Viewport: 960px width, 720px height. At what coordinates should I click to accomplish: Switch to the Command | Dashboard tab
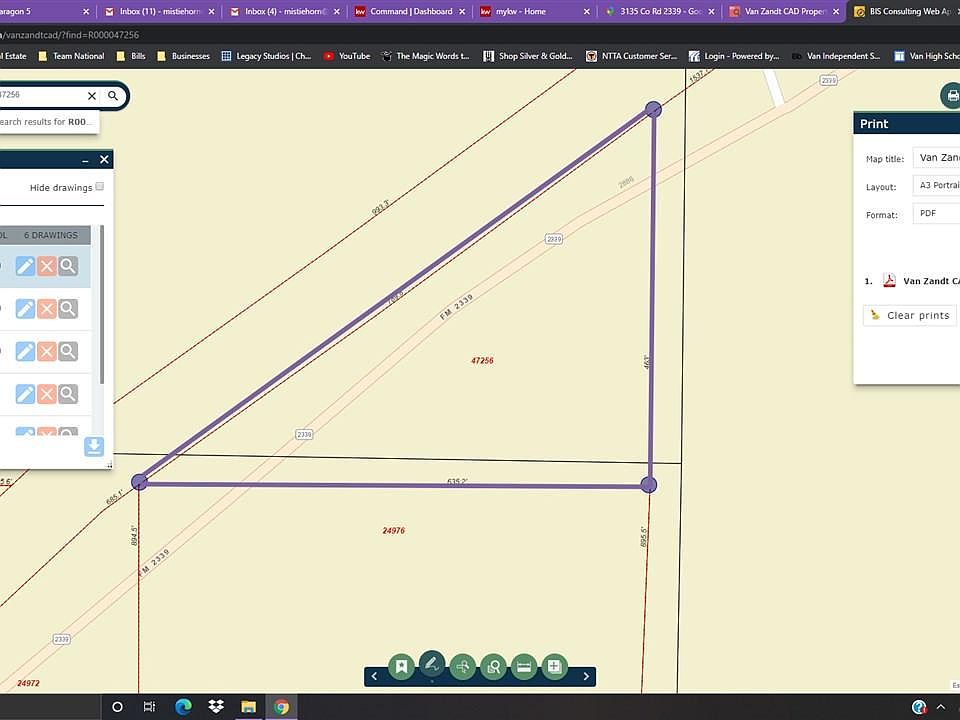tap(411, 11)
